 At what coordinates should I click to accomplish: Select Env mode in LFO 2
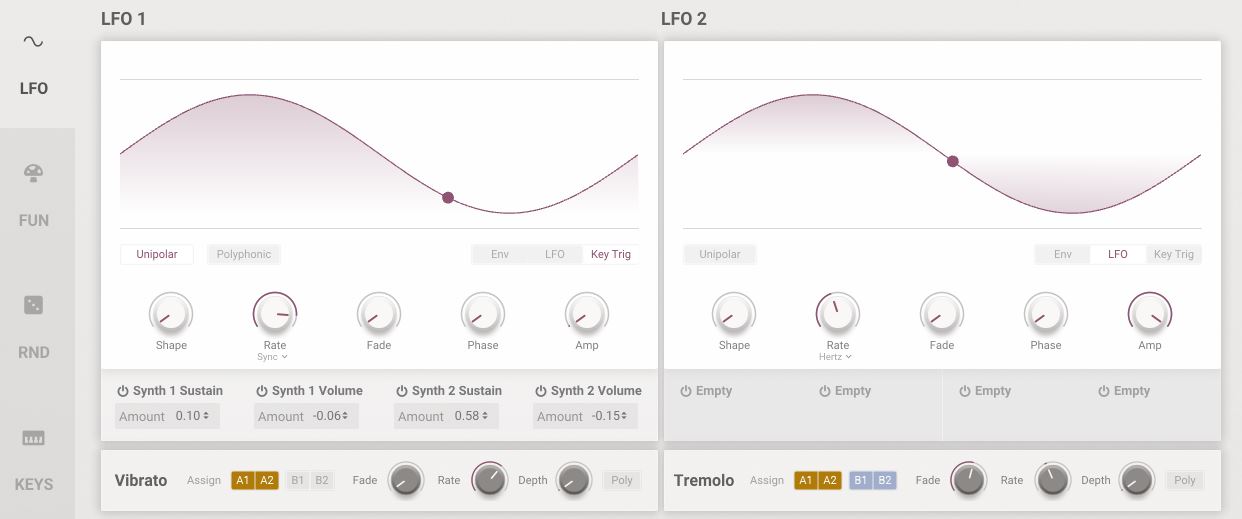coord(1062,254)
